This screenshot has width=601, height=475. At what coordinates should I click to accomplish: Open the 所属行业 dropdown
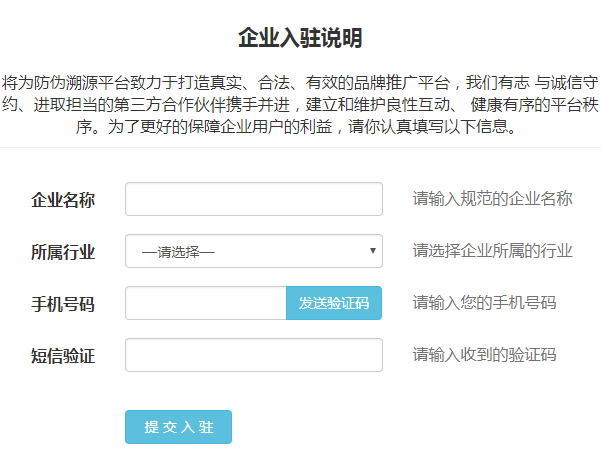[253, 251]
